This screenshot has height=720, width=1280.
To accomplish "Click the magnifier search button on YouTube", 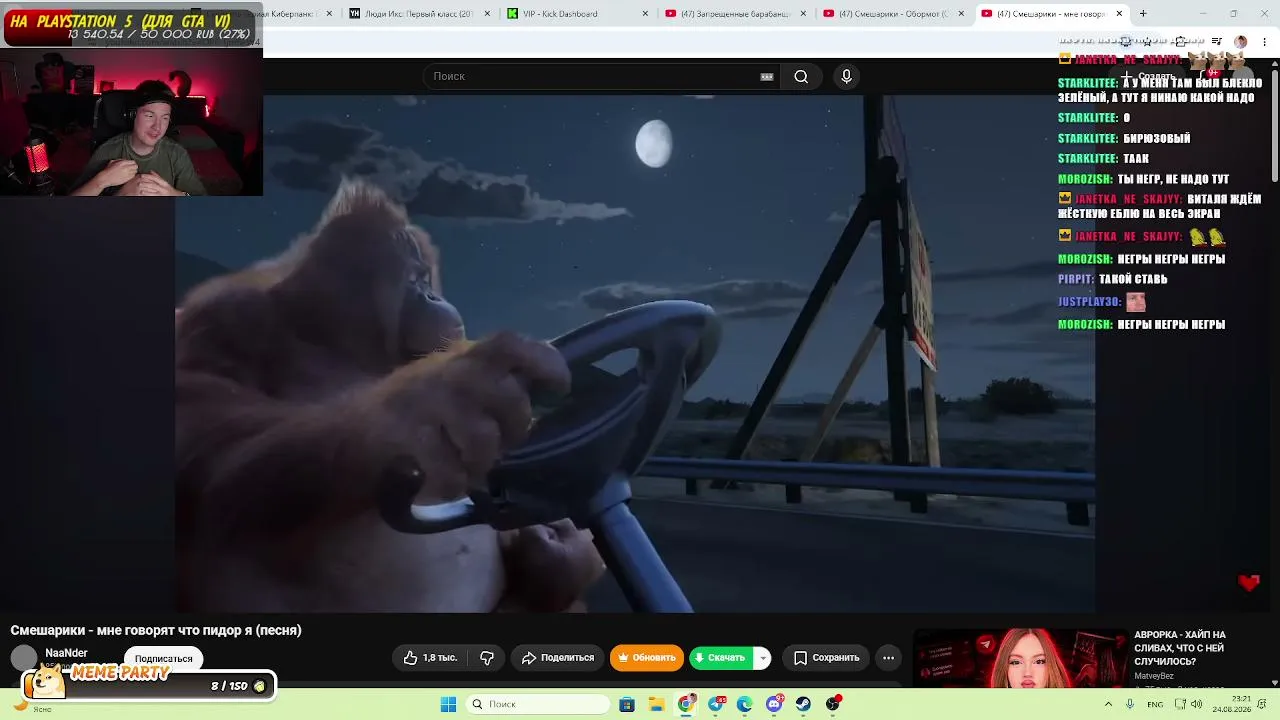I will point(801,77).
